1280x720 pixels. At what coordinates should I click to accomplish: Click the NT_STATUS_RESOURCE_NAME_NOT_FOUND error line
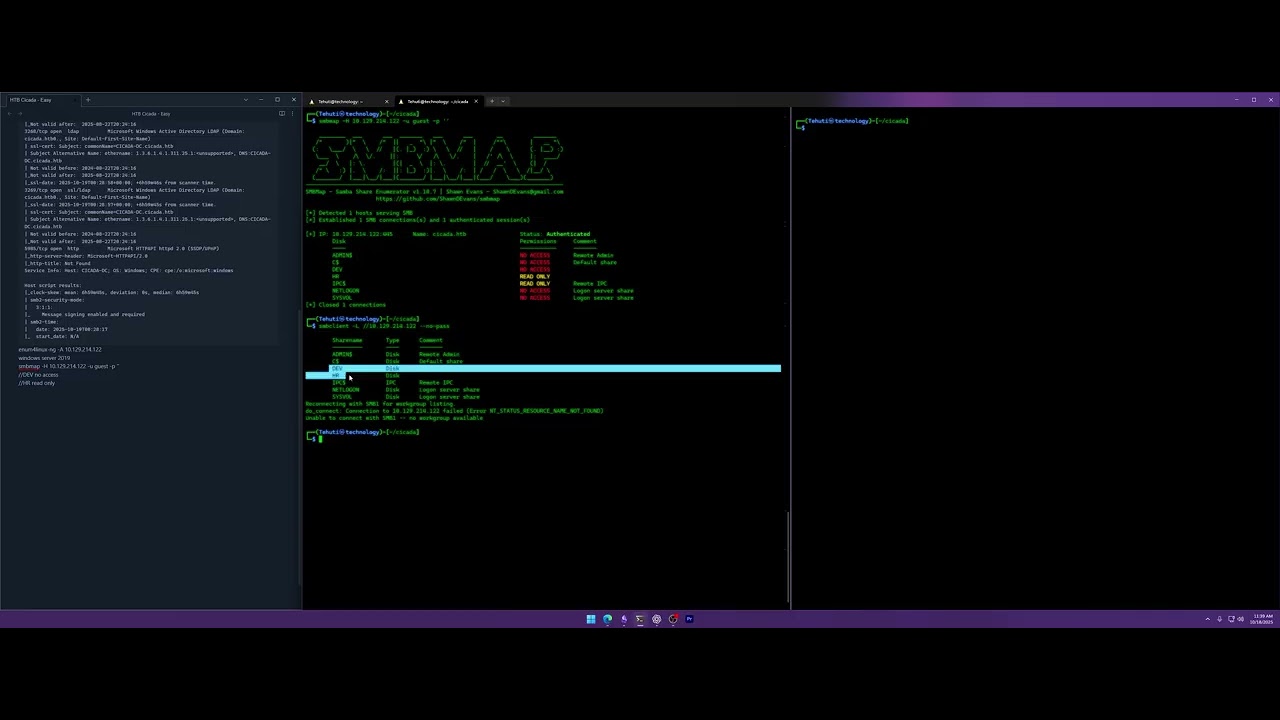tap(454, 411)
